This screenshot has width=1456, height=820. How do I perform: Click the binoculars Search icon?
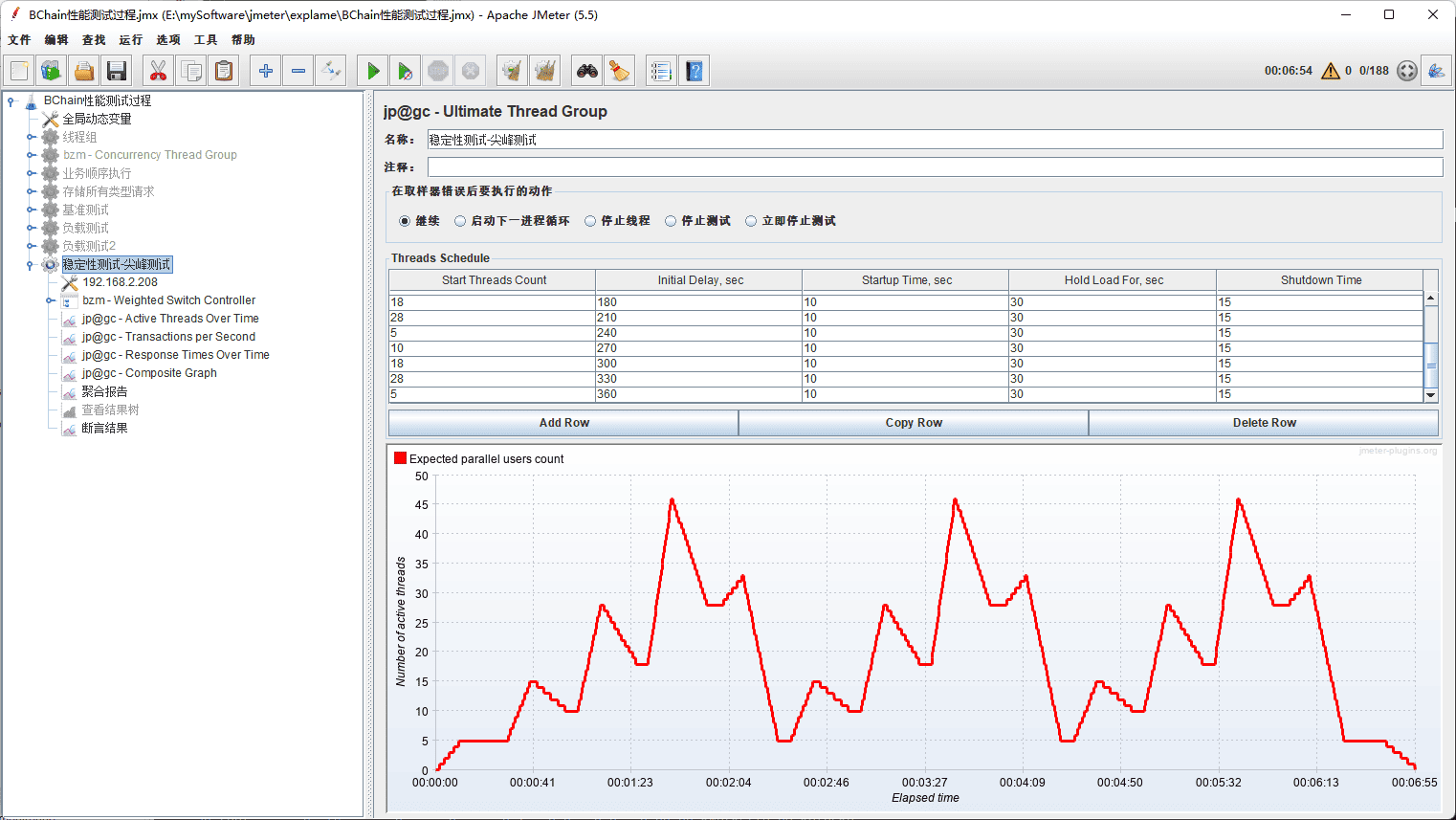coord(586,71)
